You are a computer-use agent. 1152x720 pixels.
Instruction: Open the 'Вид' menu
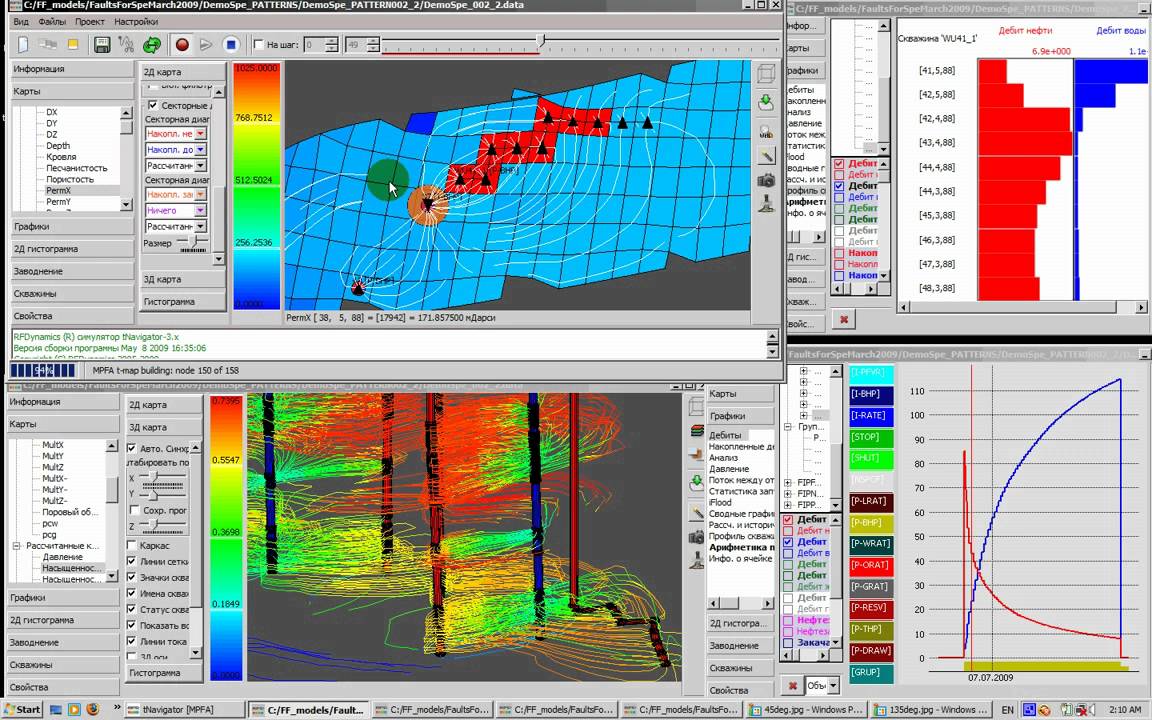click(x=21, y=22)
